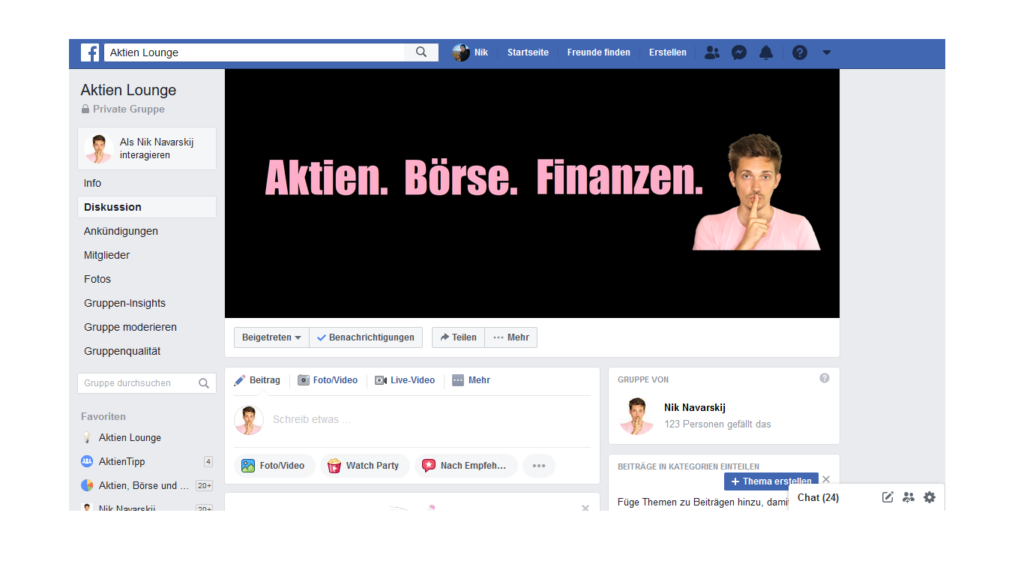The image size is (1024, 576).
Task: Click the Teilen button
Action: pyautogui.click(x=458, y=338)
